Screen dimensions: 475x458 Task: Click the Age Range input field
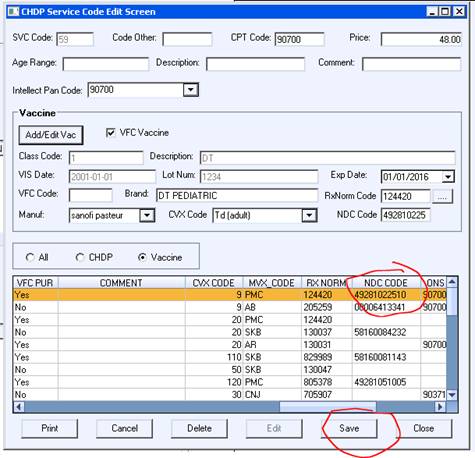coord(106,64)
